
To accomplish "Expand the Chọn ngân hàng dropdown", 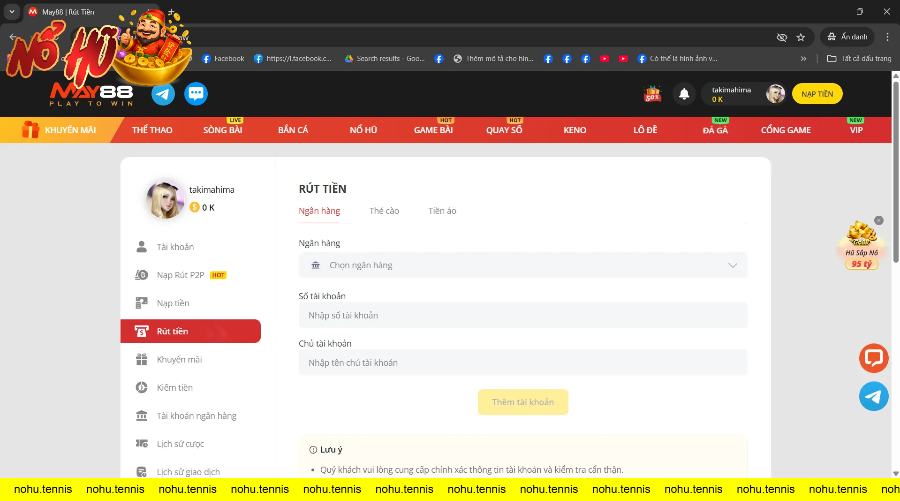I will 522,265.
